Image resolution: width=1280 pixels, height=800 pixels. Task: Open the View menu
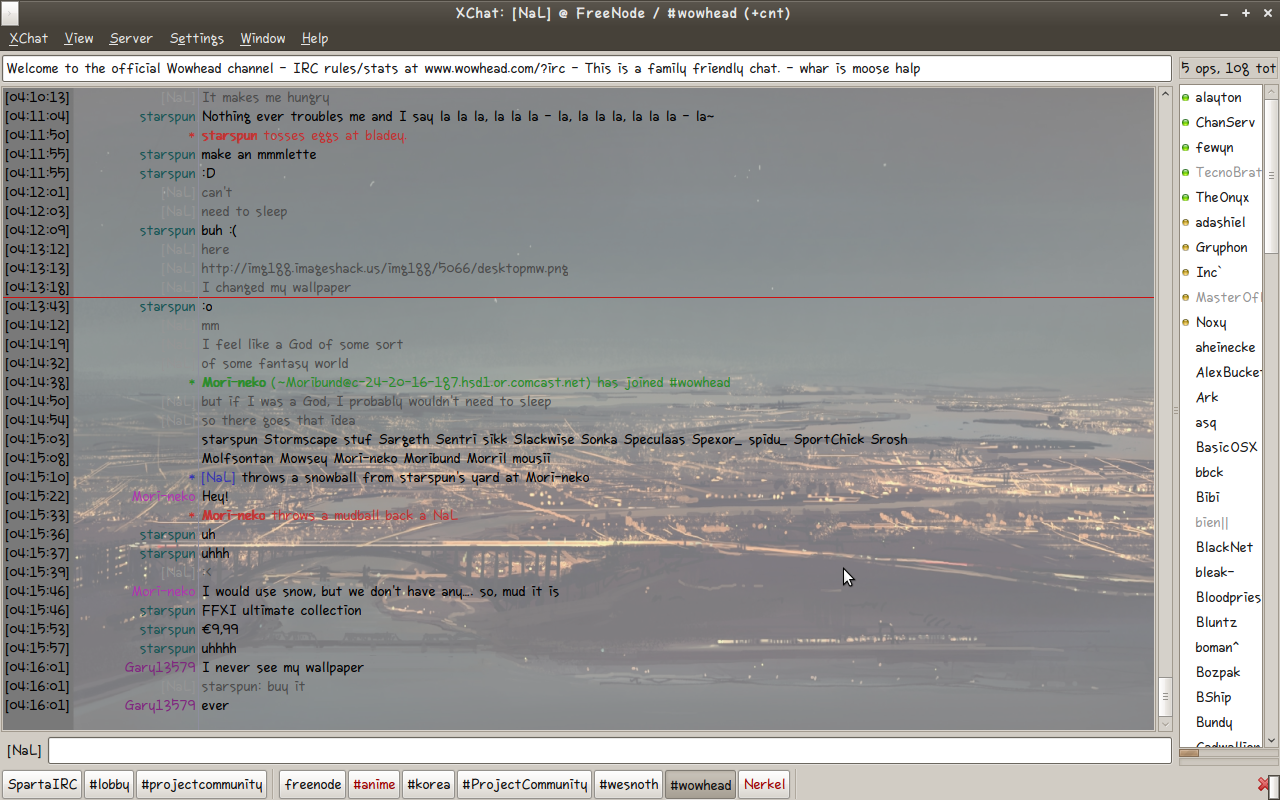point(79,38)
